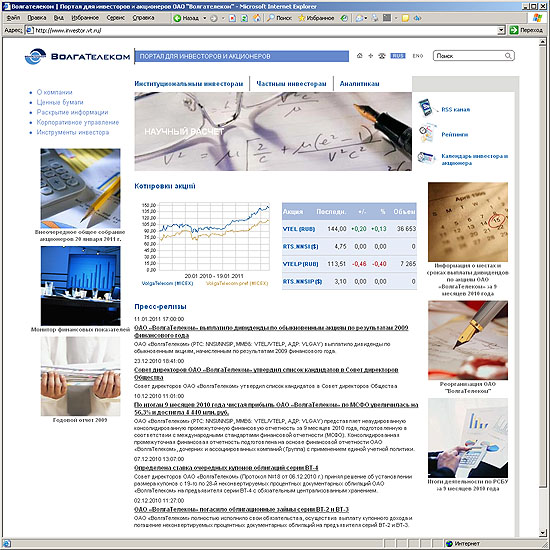The height and width of the screenshot is (550, 550).
Task: Open the RSS канал link
Action: click(455, 110)
